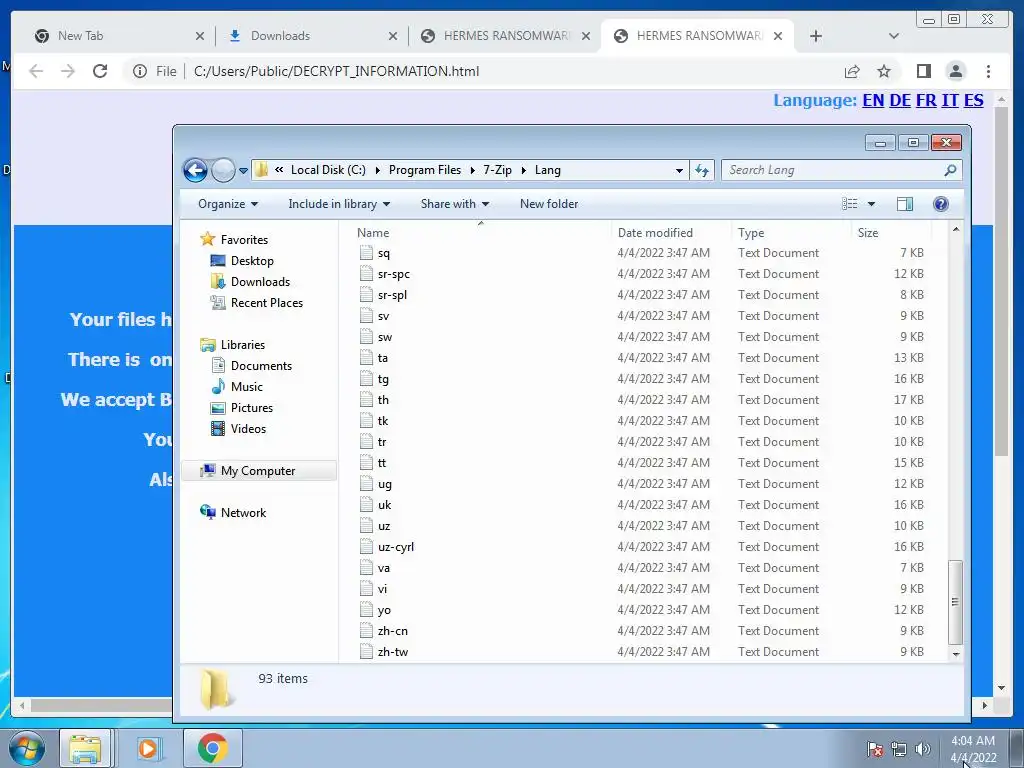Select My Computer in the navigation pane
Viewport: 1024px width, 768px height.
(x=258, y=471)
